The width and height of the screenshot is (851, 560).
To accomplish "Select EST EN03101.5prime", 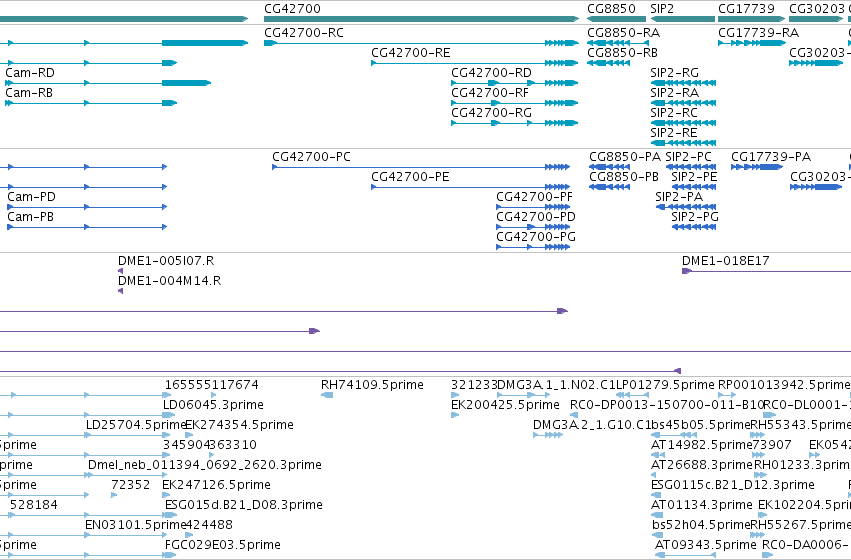I will 136,525.
